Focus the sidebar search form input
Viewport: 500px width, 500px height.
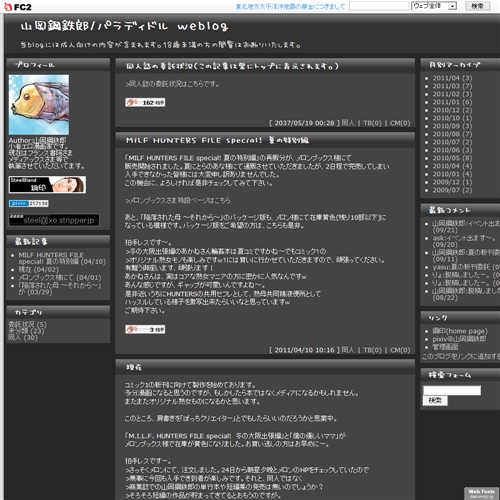[x=452, y=390]
